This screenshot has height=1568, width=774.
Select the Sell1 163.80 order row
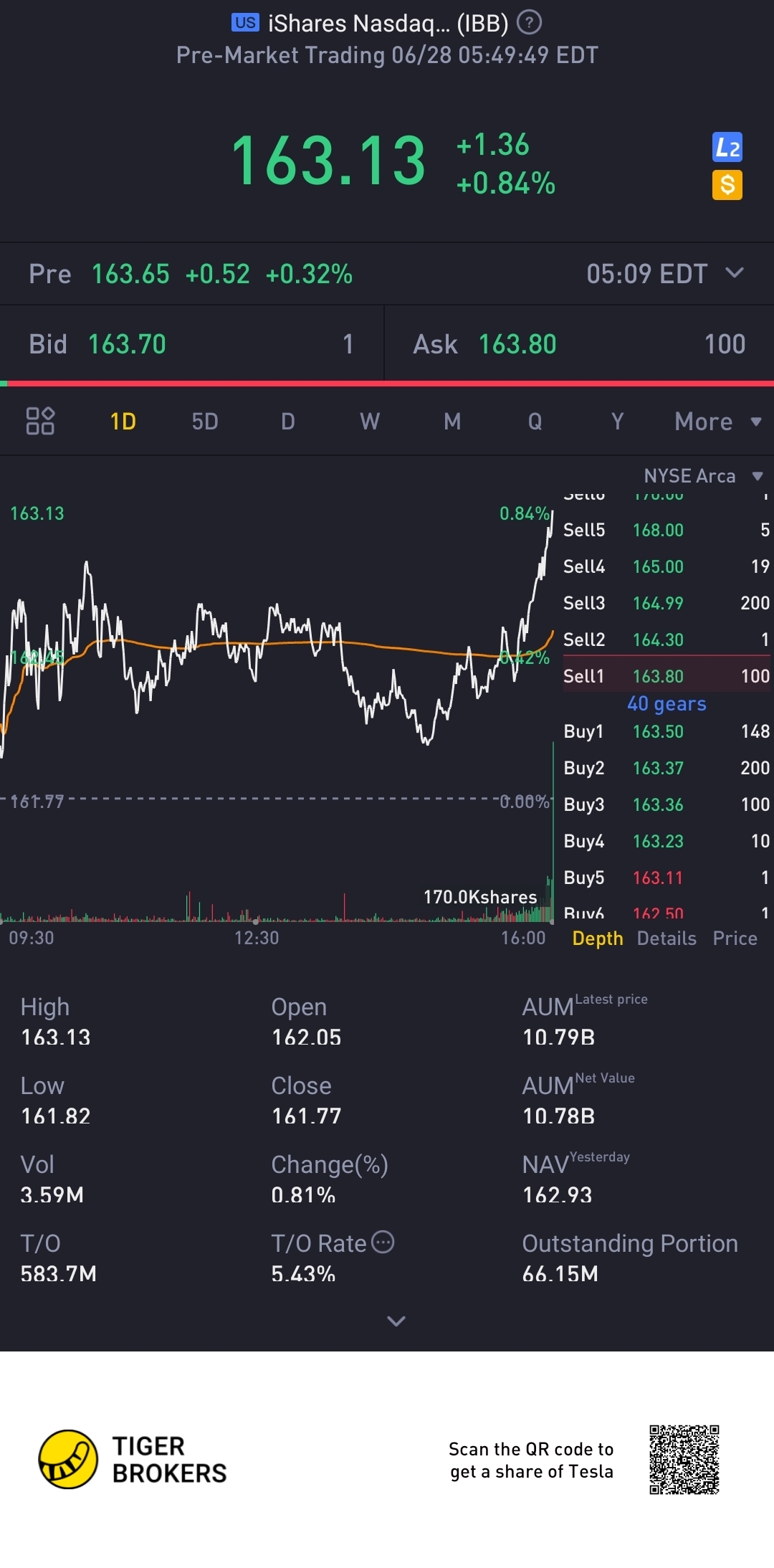point(666,675)
